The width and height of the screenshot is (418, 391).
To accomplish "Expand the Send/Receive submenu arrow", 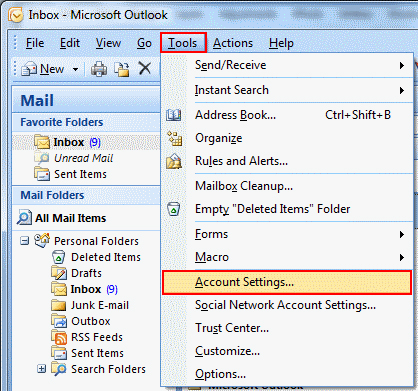I will [402, 65].
